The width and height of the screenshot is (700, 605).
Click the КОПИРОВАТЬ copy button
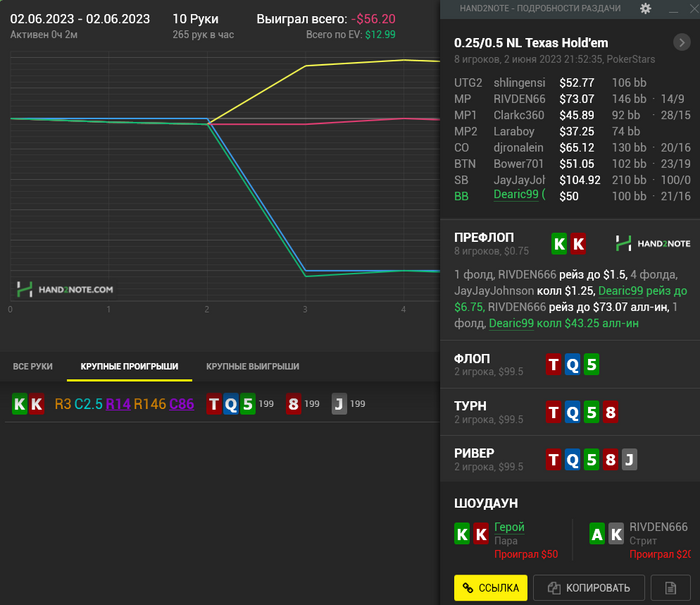(589, 588)
